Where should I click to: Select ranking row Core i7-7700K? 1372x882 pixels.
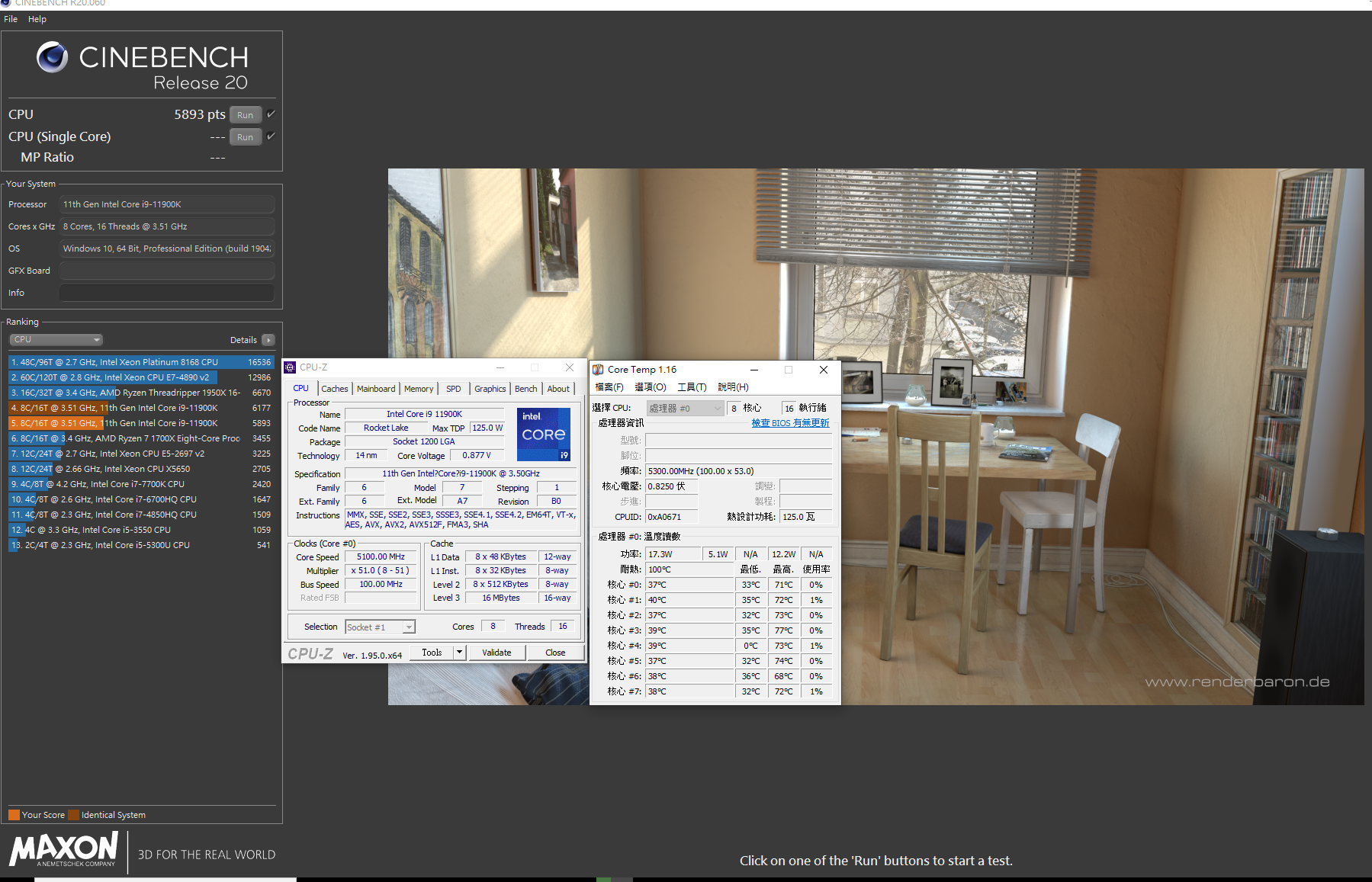click(141, 484)
